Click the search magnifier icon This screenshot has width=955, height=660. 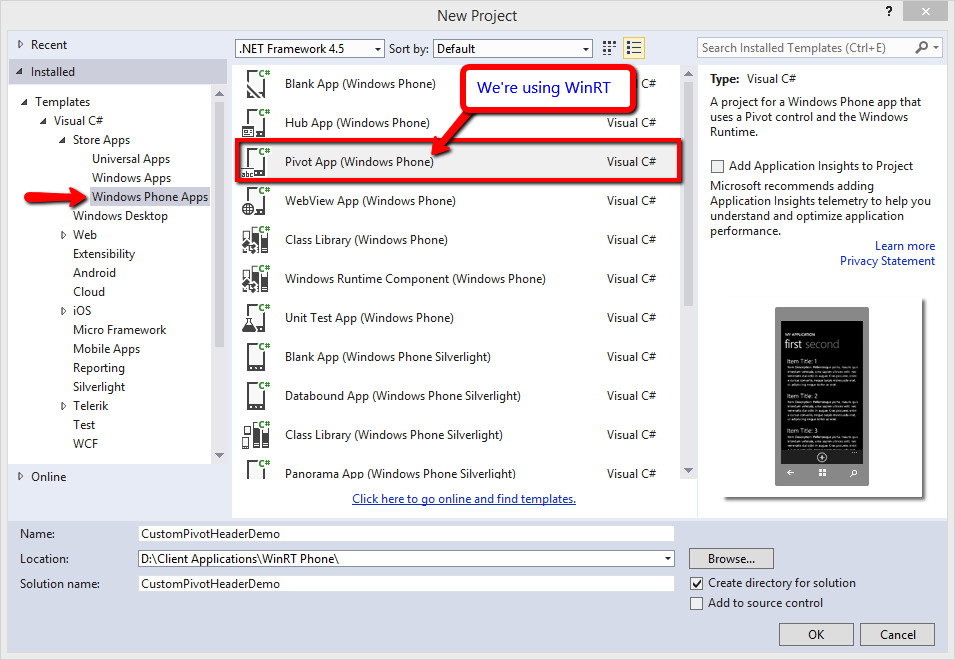tap(922, 48)
